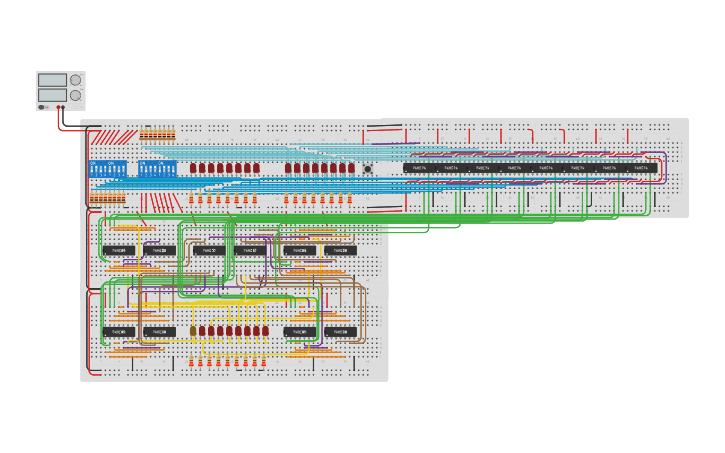The image size is (725, 453).
Task: Select the last LED in the upper-left LED group
Action: point(256,168)
